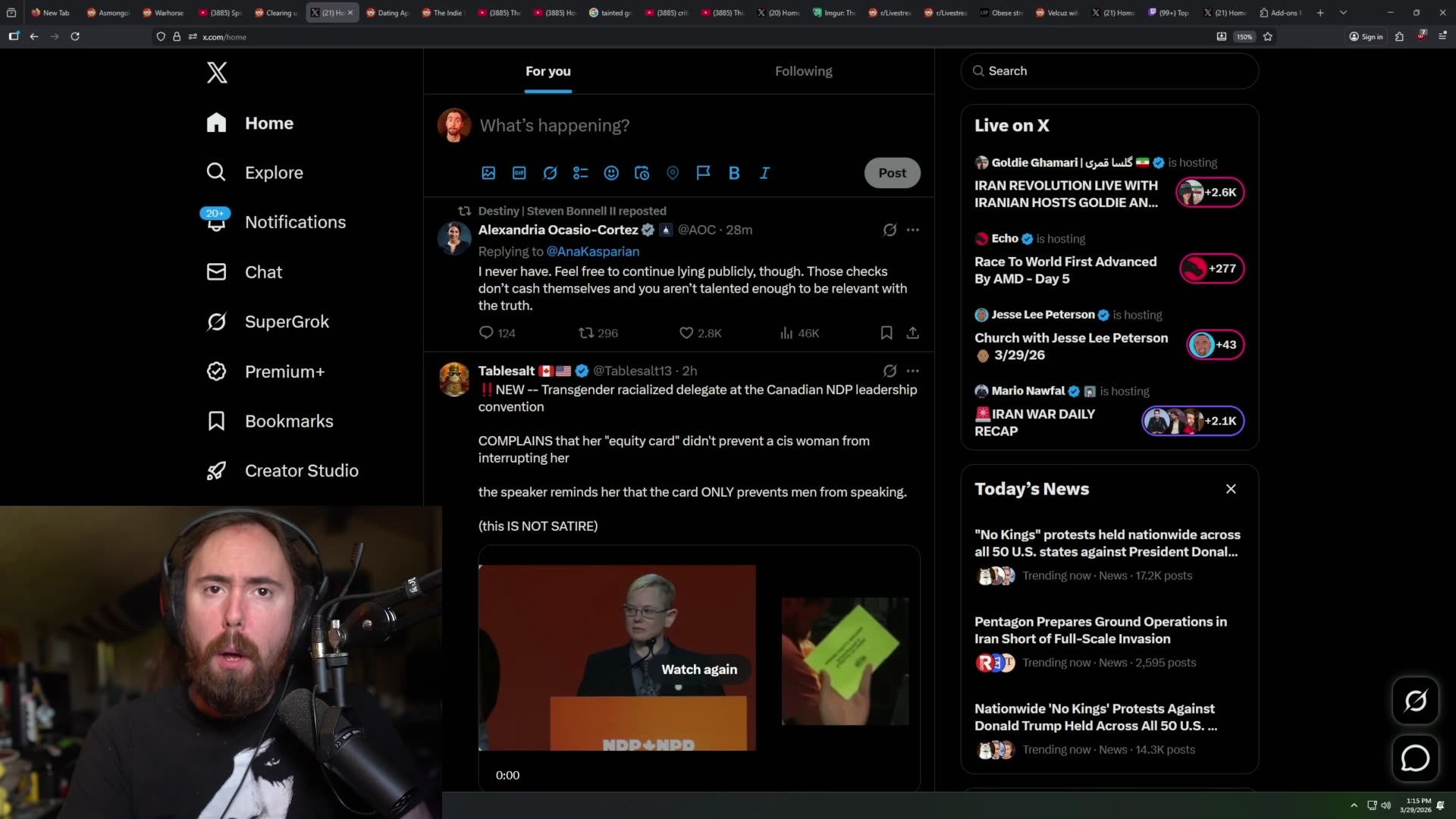This screenshot has height=819, width=1456.
Task: Schedule the post with the calendar icon
Action: [x=642, y=173]
